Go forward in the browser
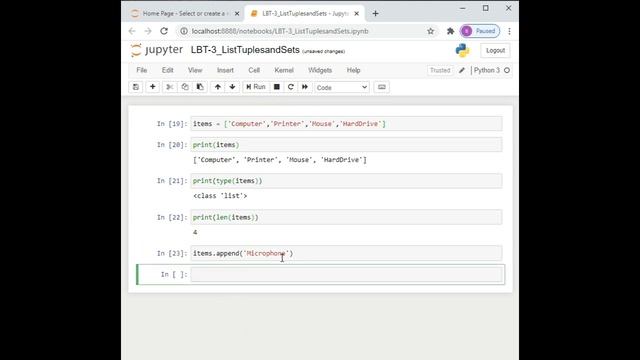 [x=148, y=31]
